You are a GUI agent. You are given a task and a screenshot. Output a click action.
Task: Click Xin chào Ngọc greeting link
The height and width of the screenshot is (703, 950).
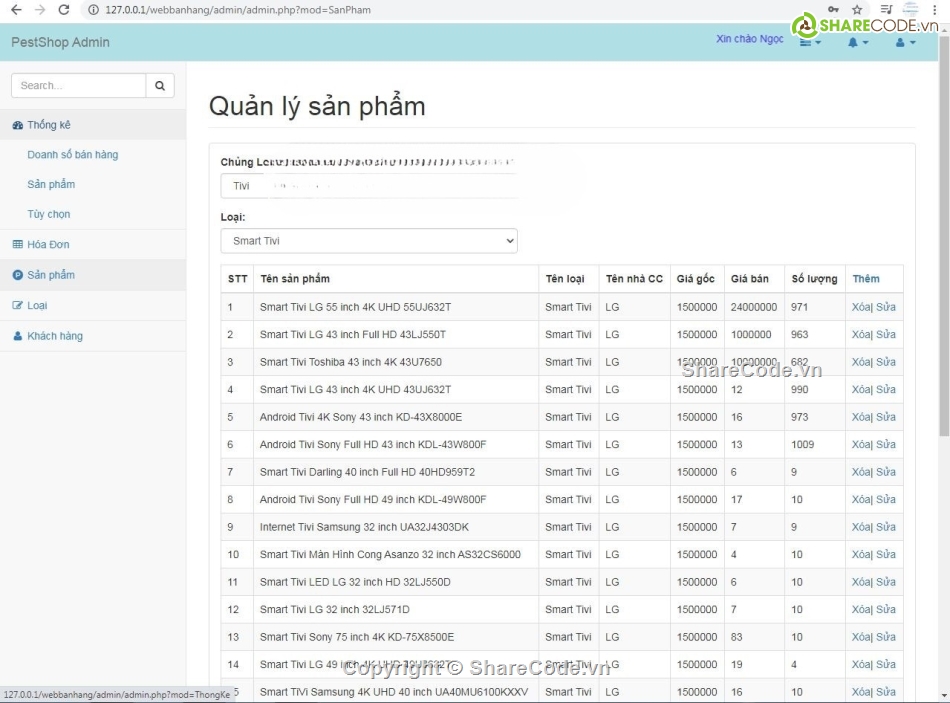coord(749,39)
